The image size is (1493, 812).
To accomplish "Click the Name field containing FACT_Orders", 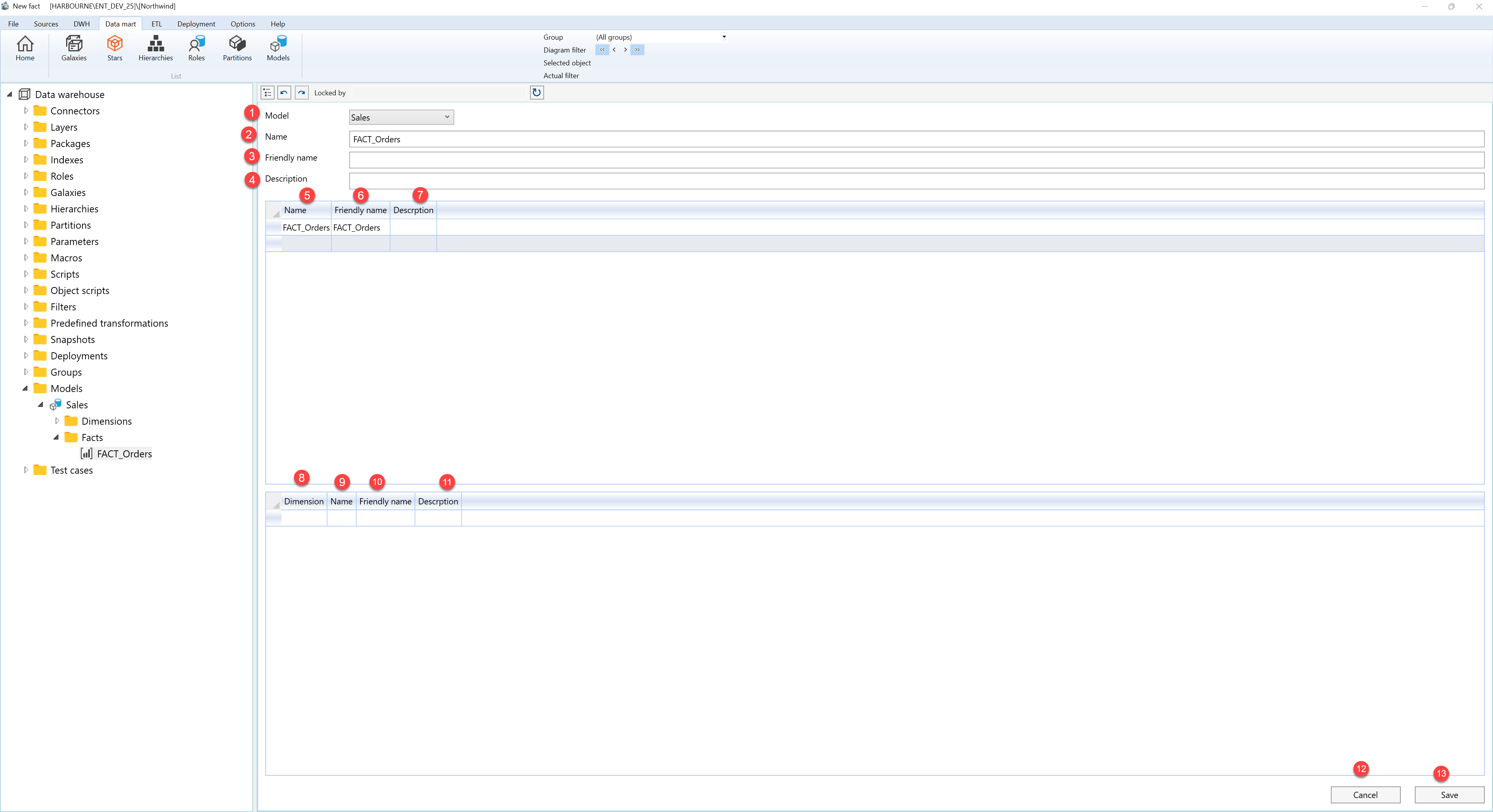I will 916,139.
